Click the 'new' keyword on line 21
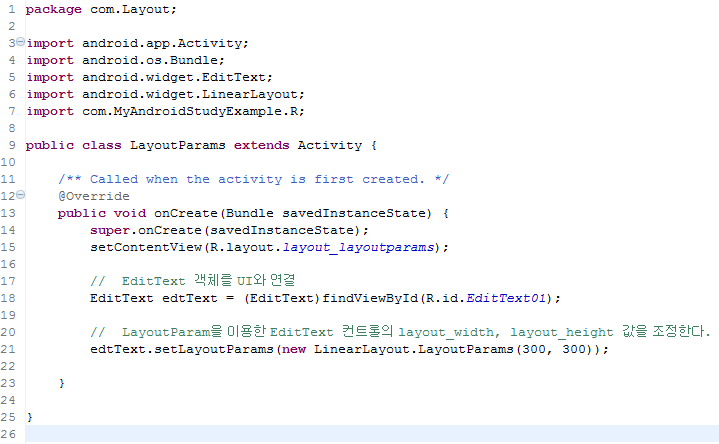This screenshot has width=719, height=444. tap(293, 349)
